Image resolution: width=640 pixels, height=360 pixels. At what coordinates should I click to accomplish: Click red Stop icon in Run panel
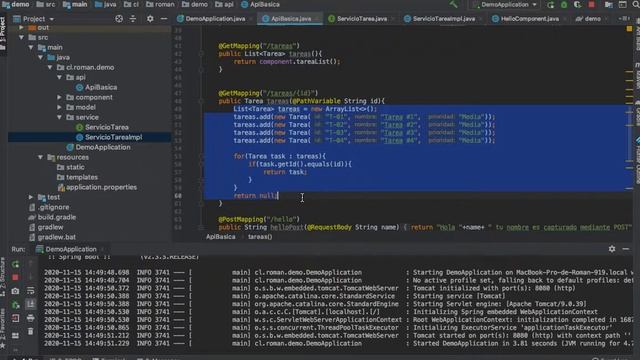pos(16,278)
